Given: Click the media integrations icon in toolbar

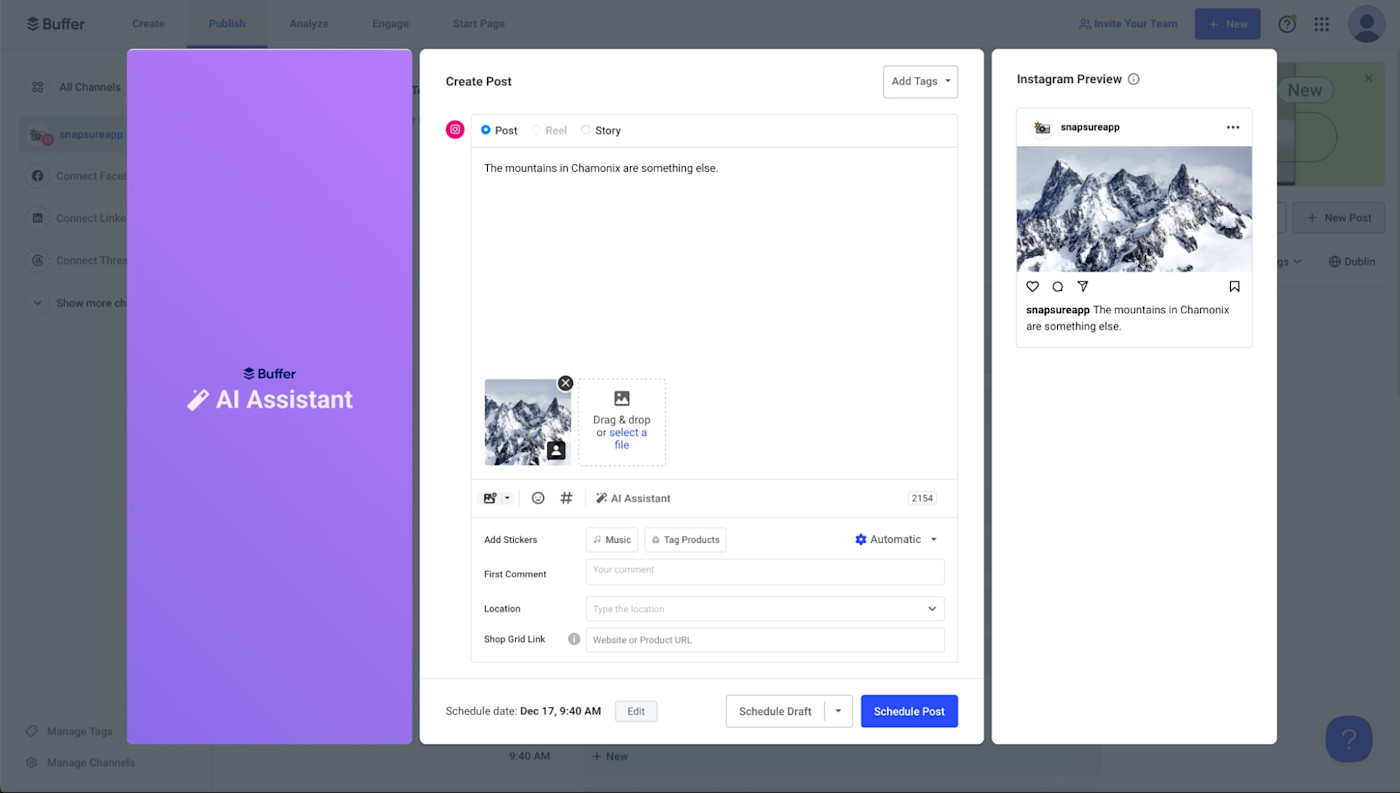Looking at the screenshot, I should (x=490, y=498).
